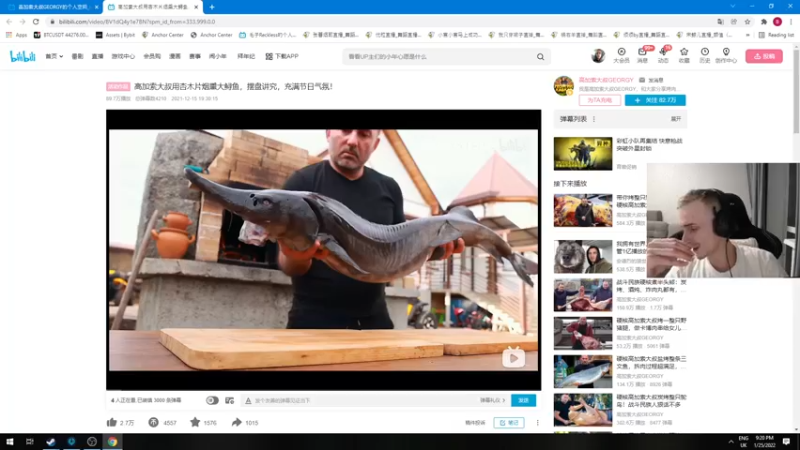Open the 历史 history clock icon
Image resolution: width=800 pixels, height=450 pixels.
coord(705,55)
